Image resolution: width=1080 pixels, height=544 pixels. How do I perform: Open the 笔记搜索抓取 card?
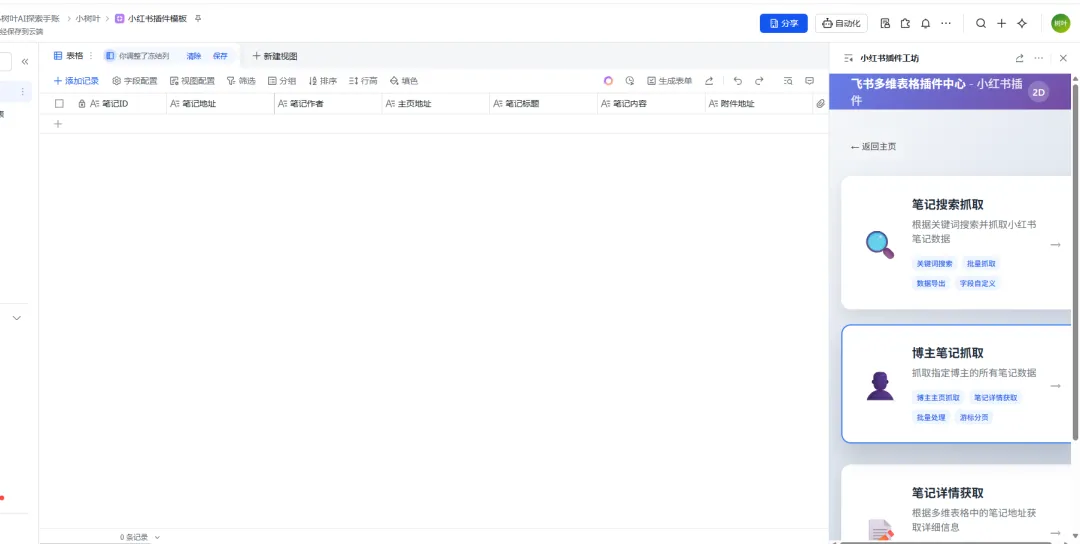point(957,243)
